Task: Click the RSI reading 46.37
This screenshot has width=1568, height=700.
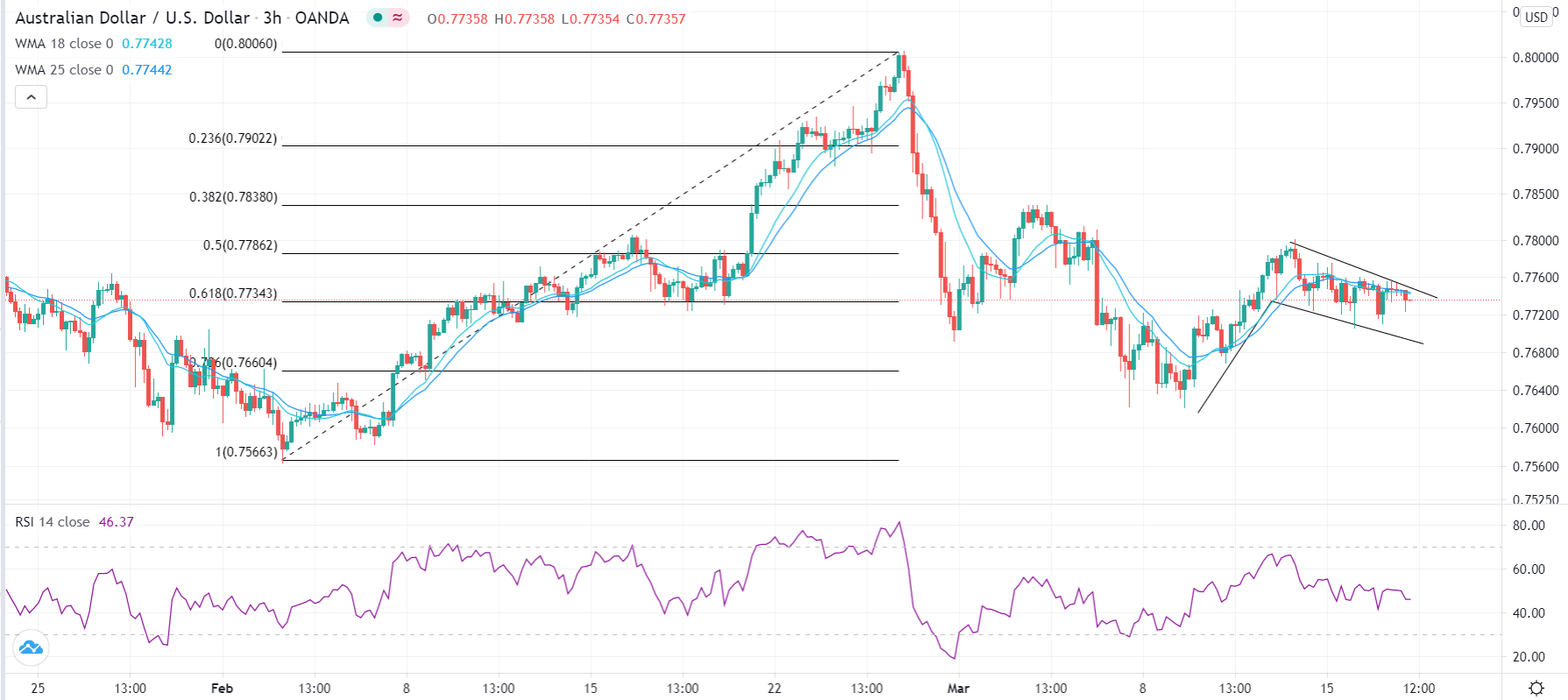Action: click(x=117, y=520)
